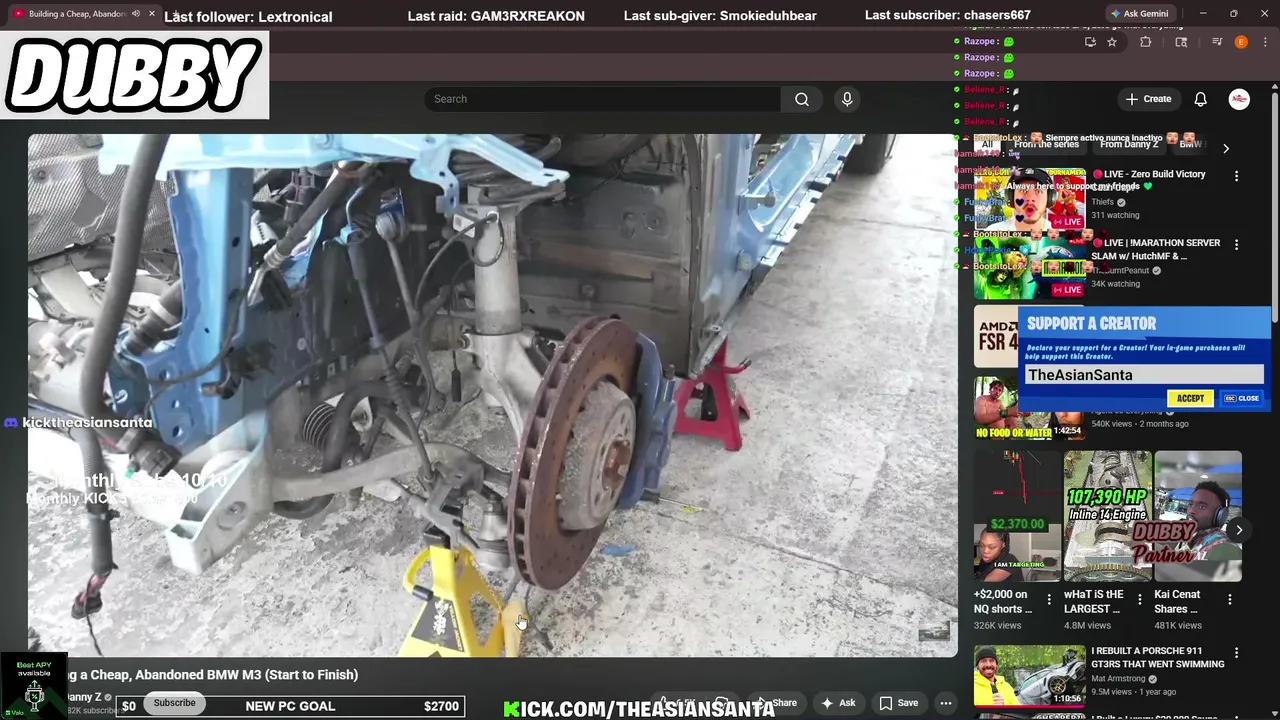Select the 'All' filter chip
This screenshot has height=720, width=1280.
click(x=987, y=145)
